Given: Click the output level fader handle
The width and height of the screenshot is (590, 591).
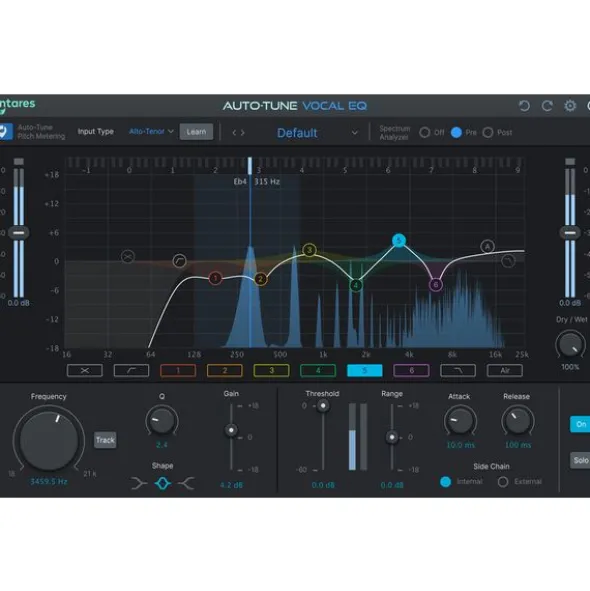Looking at the screenshot, I should pos(570,233).
